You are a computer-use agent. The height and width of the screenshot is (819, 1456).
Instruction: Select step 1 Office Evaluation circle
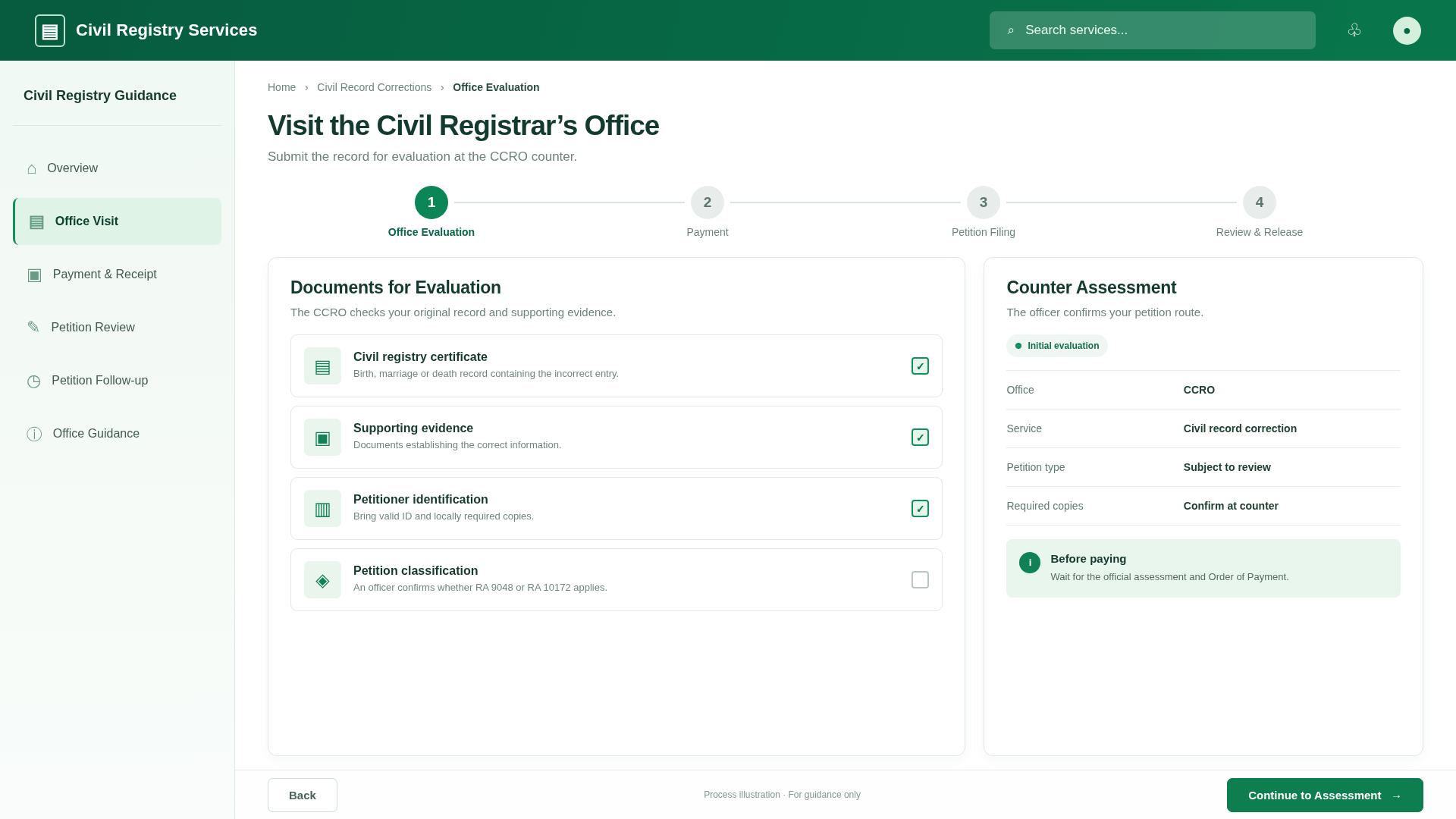point(431,202)
